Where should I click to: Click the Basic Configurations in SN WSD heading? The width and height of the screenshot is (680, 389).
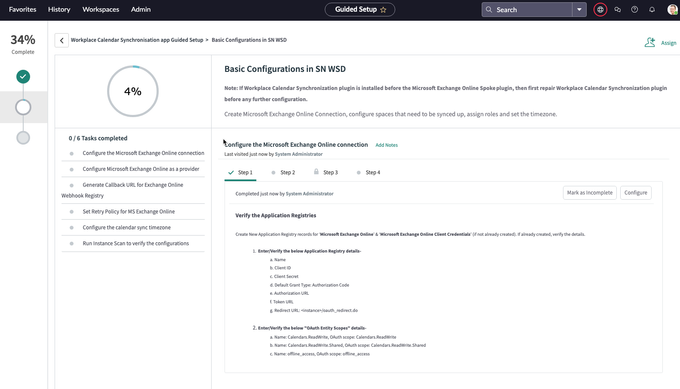(285, 69)
